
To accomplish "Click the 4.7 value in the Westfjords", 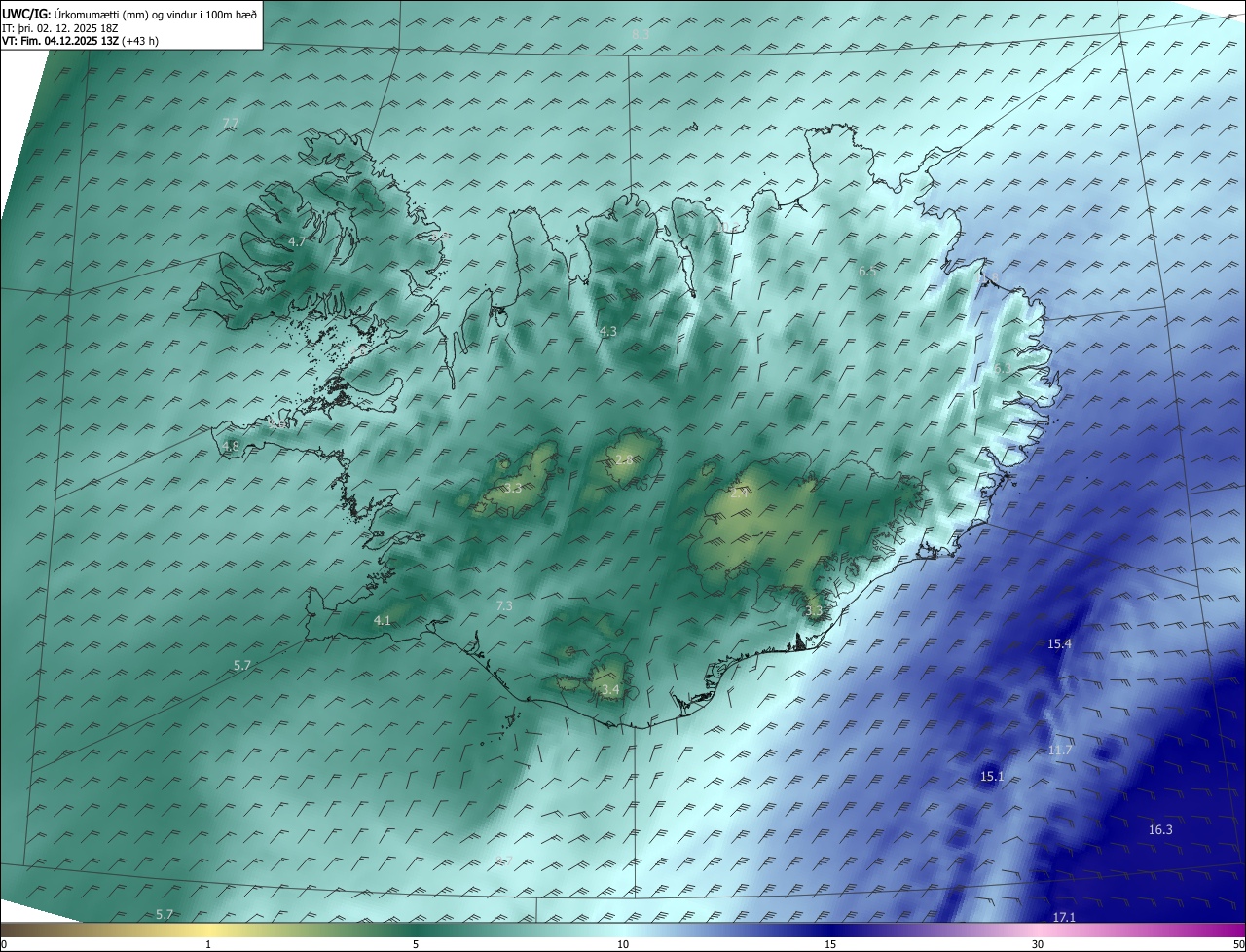I will point(297,241).
